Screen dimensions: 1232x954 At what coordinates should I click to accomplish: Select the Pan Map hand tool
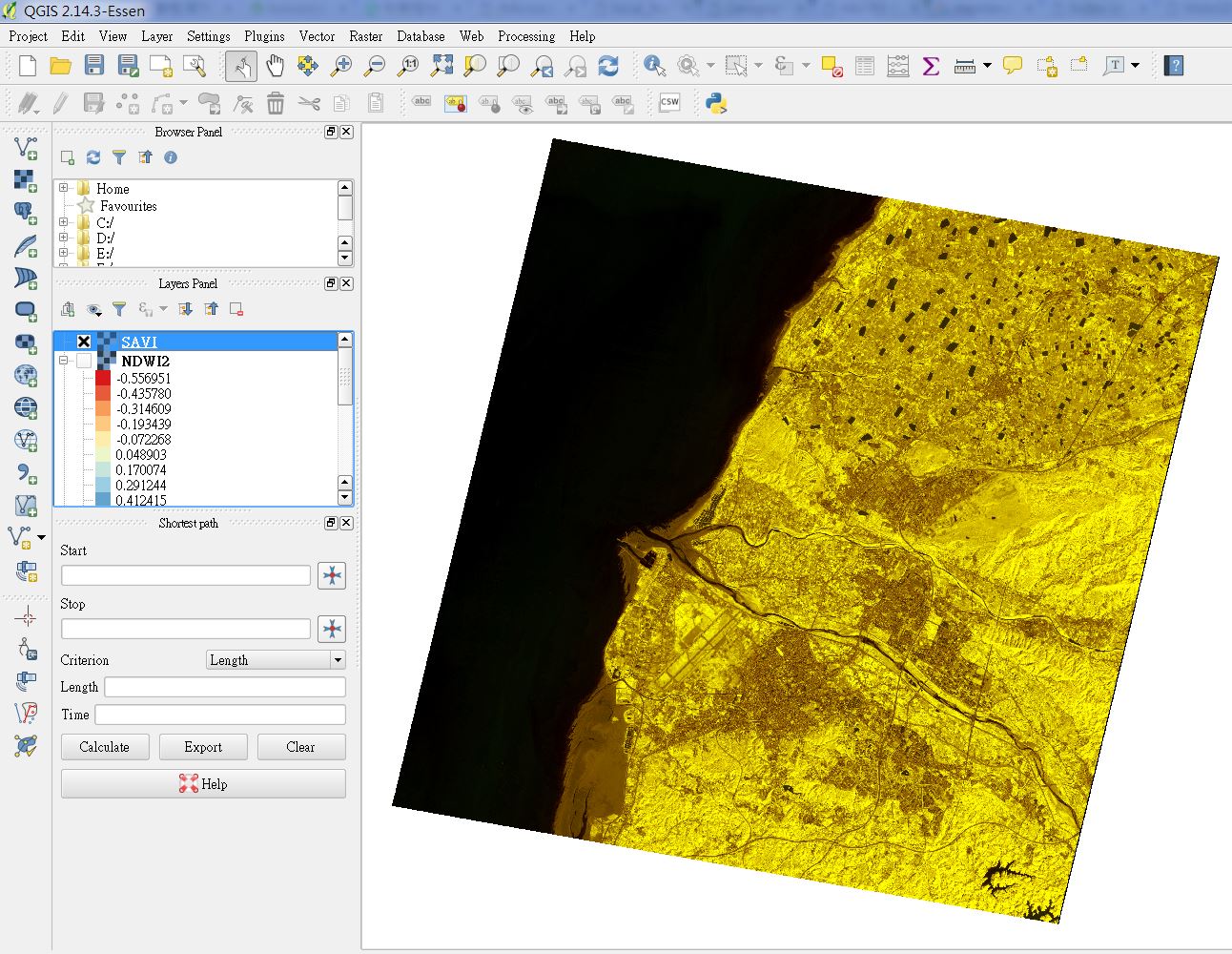tap(275, 66)
